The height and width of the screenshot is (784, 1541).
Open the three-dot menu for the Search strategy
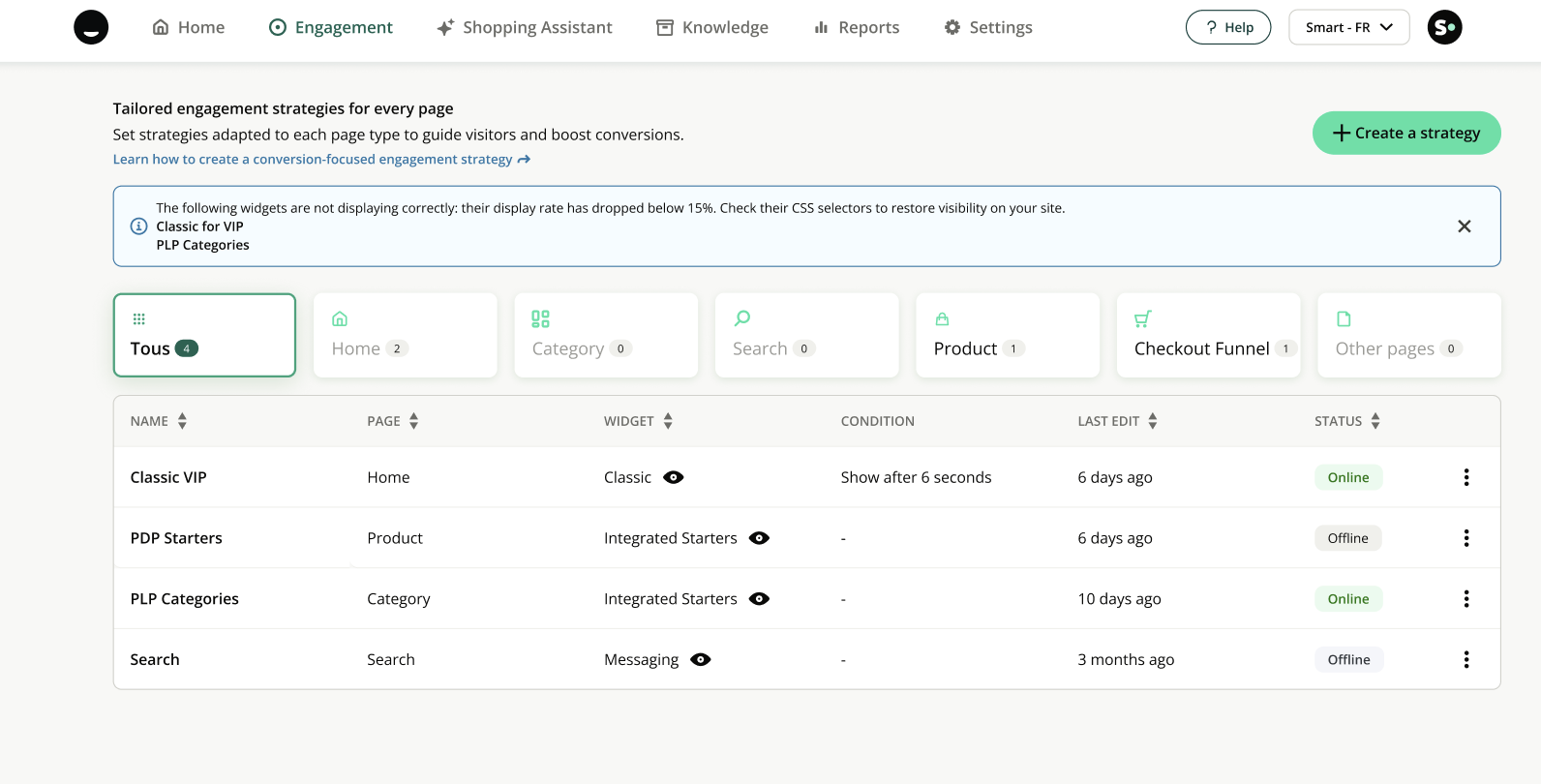point(1465,660)
